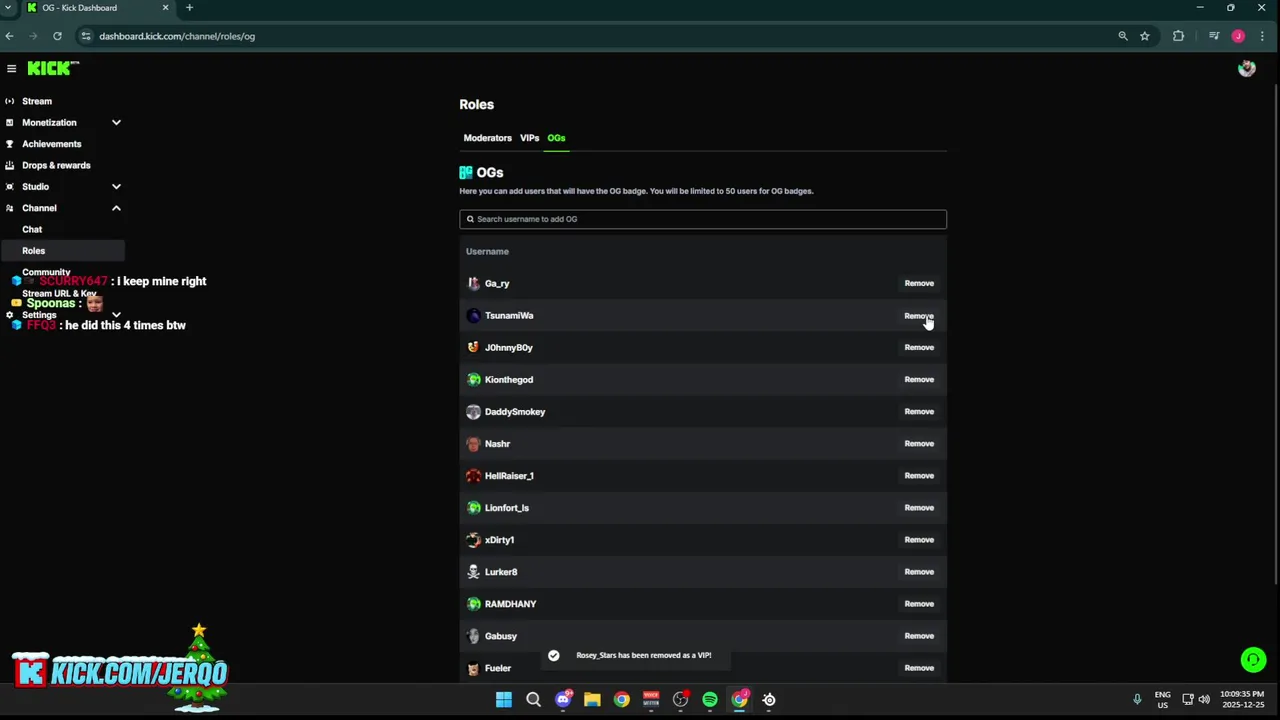1280x720 pixels.
Task: Open Roles in the sidebar
Action: coord(62,251)
